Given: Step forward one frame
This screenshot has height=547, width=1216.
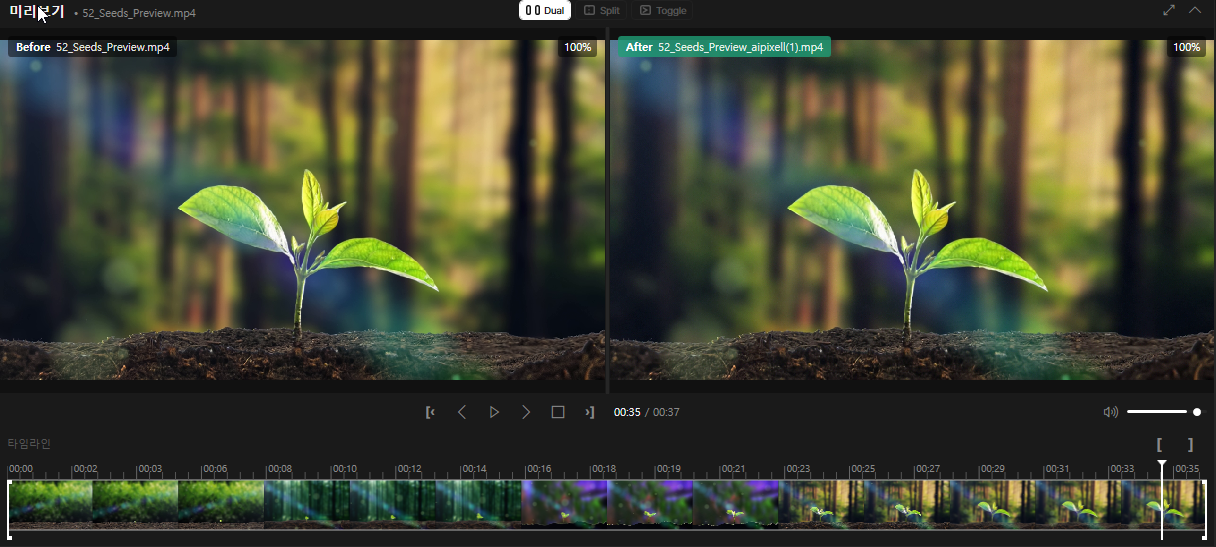Looking at the screenshot, I should click(526, 412).
